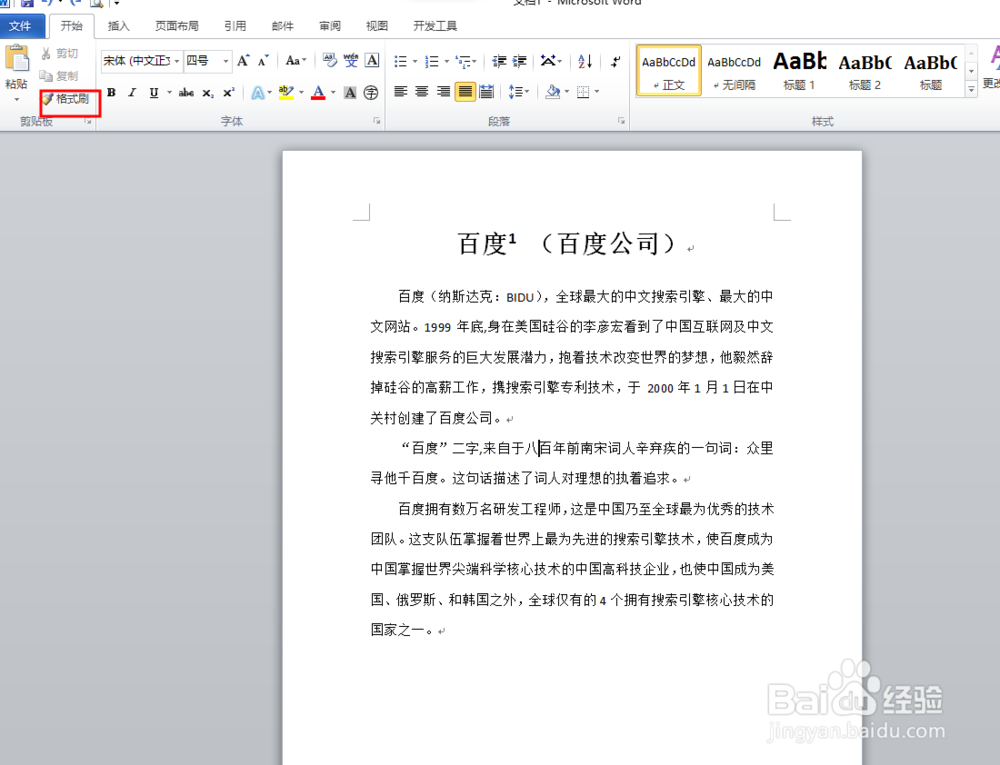
Task: Clear formatting with the eraser icon
Action: pyautogui.click(x=330, y=61)
